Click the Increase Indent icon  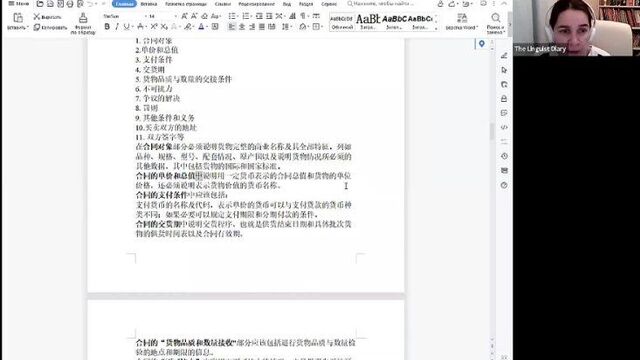269,16
